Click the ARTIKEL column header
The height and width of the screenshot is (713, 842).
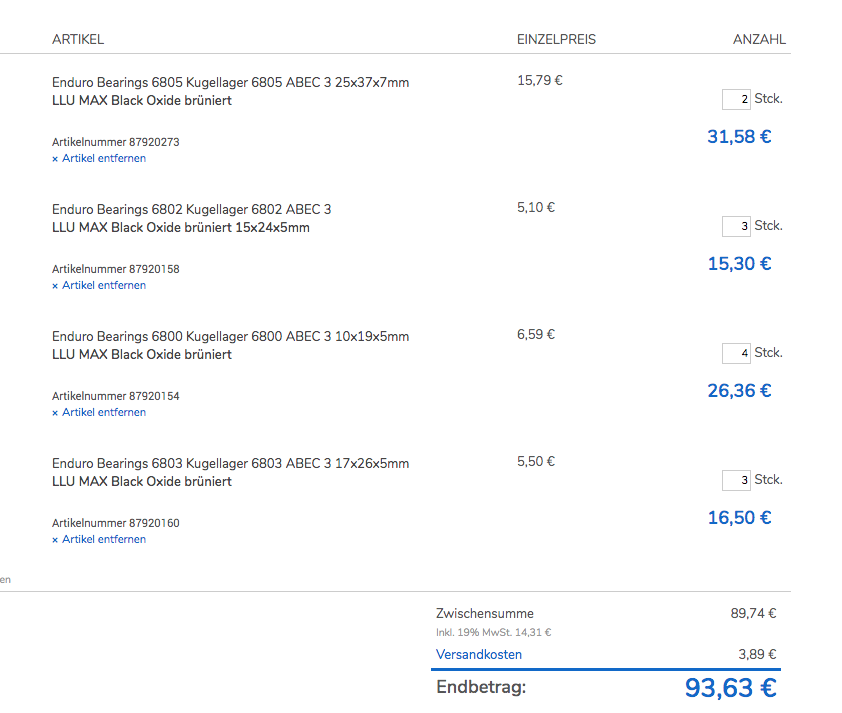coord(78,39)
